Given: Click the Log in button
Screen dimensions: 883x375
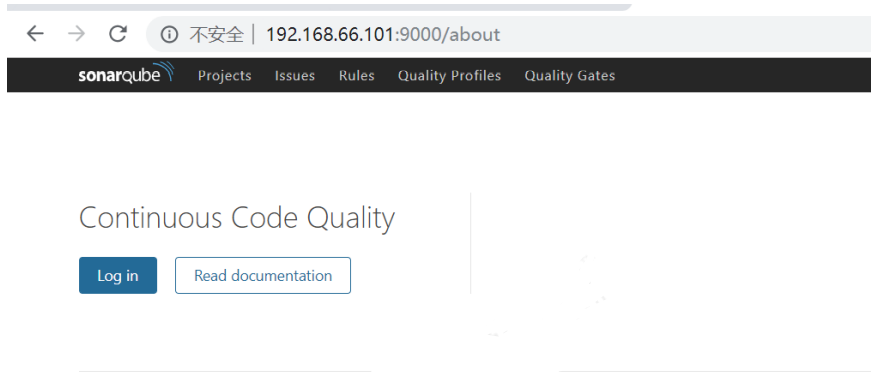Looking at the screenshot, I should (x=118, y=275).
